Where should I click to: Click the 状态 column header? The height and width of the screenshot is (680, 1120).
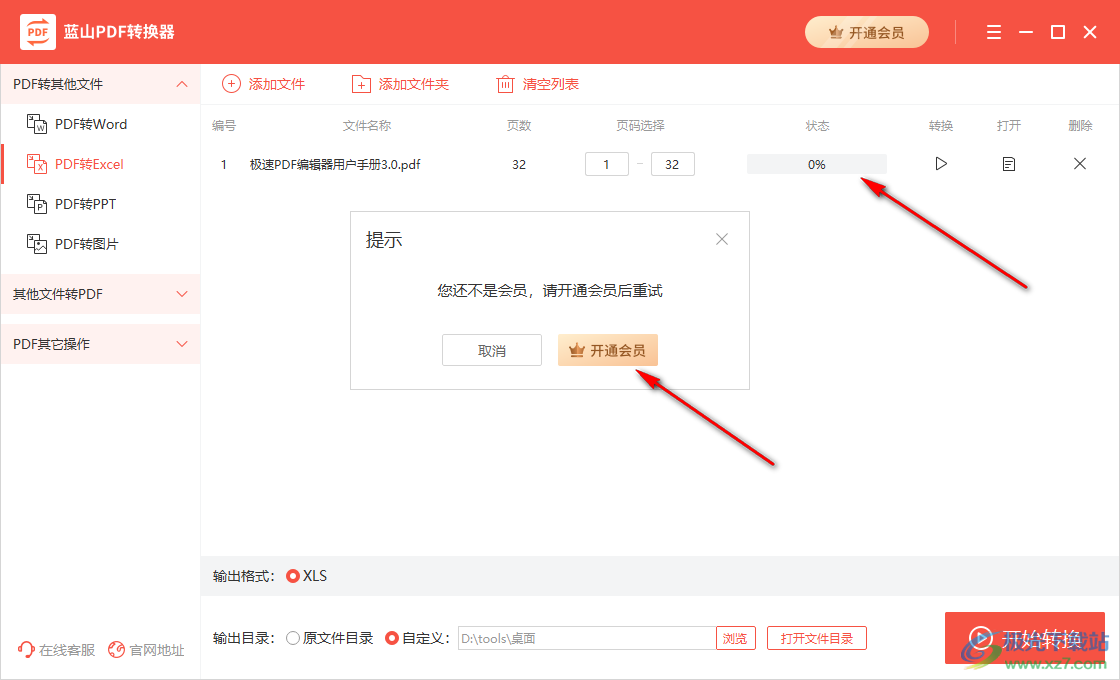pos(817,126)
